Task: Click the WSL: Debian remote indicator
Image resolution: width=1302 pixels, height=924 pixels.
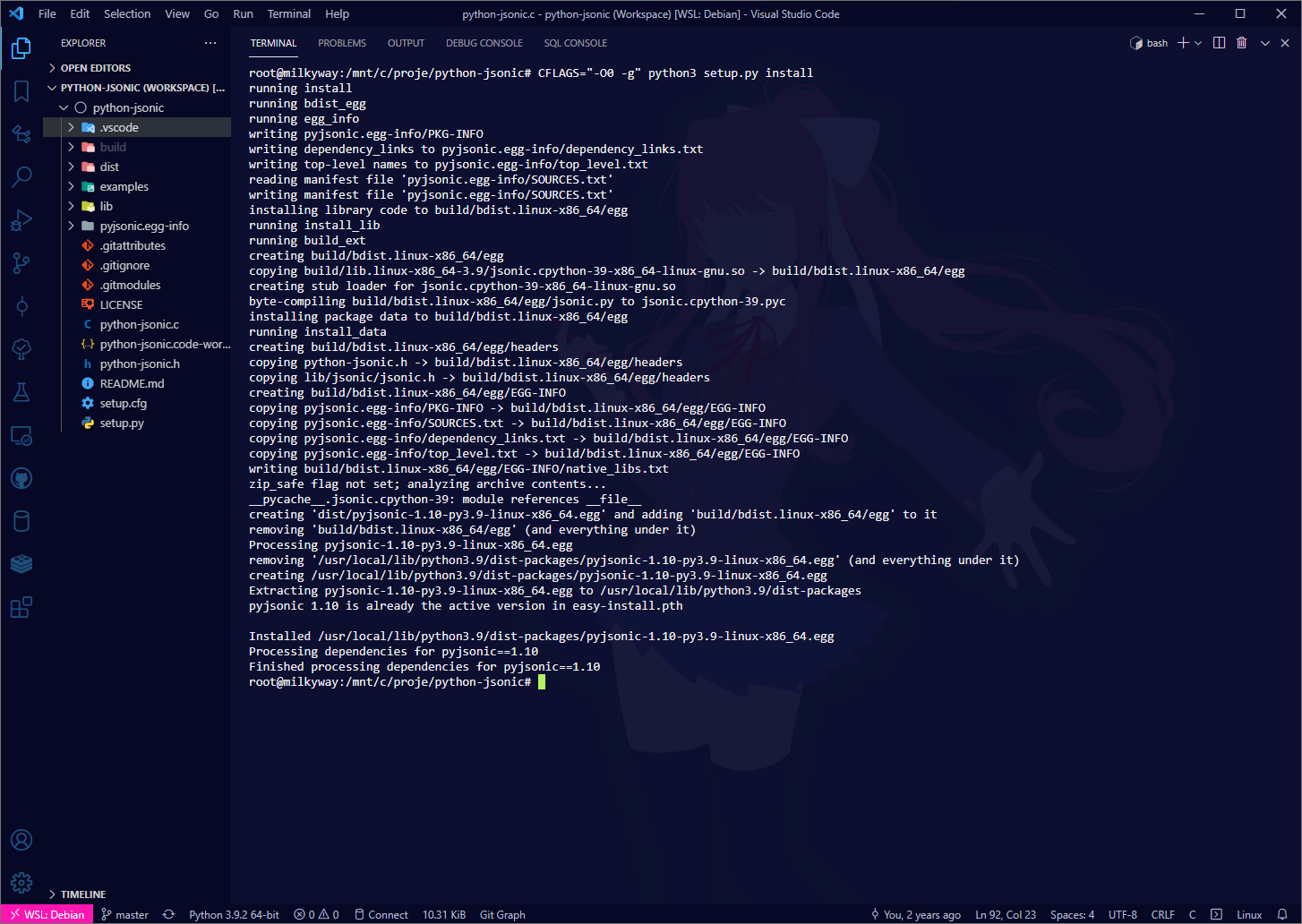Action: [x=47, y=915]
